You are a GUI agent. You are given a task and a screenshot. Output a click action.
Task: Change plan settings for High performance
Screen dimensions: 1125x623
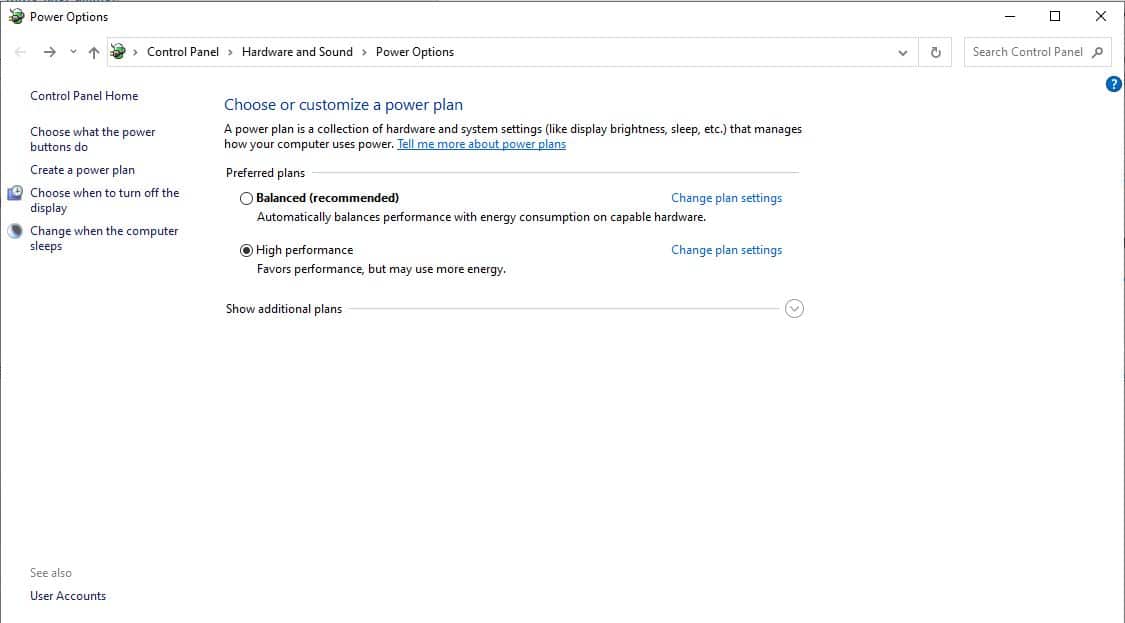(726, 250)
